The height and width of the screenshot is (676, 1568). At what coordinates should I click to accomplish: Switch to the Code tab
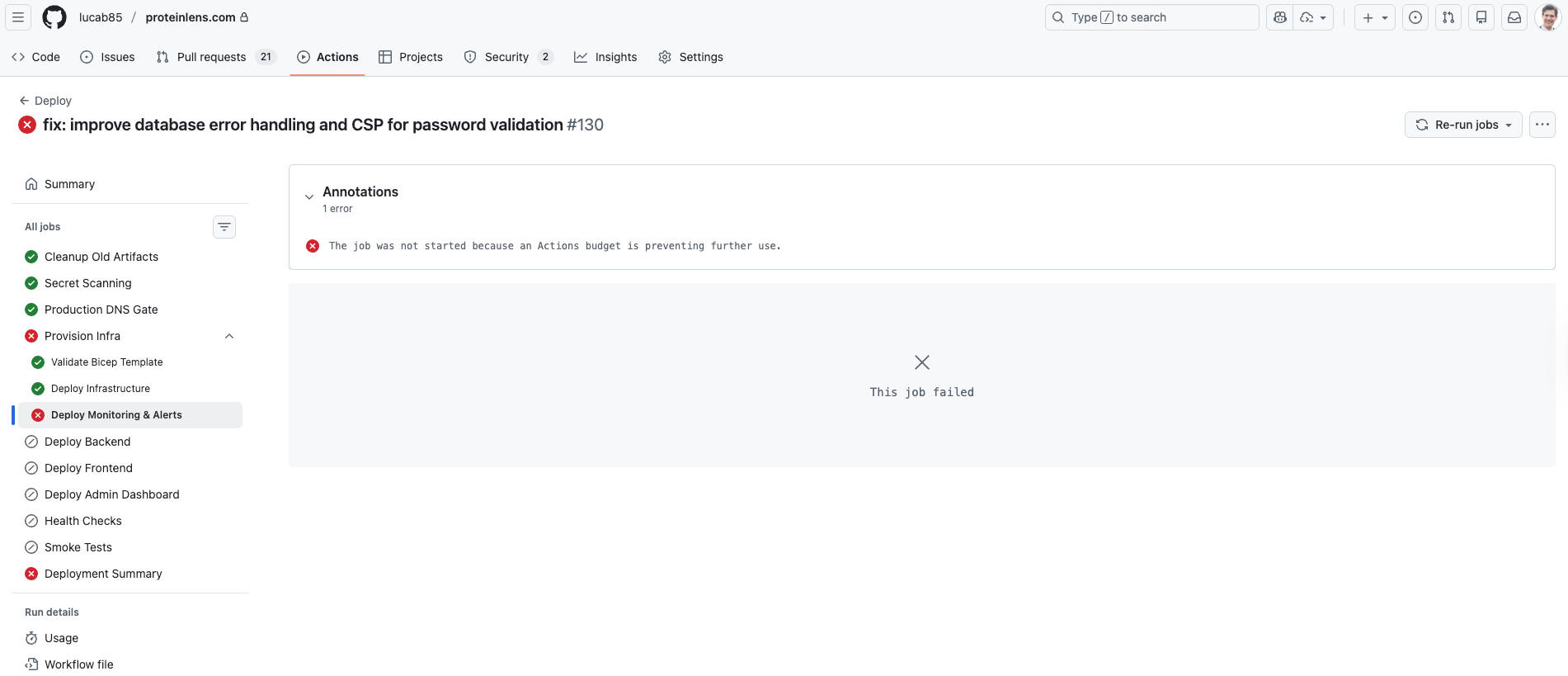(35, 57)
